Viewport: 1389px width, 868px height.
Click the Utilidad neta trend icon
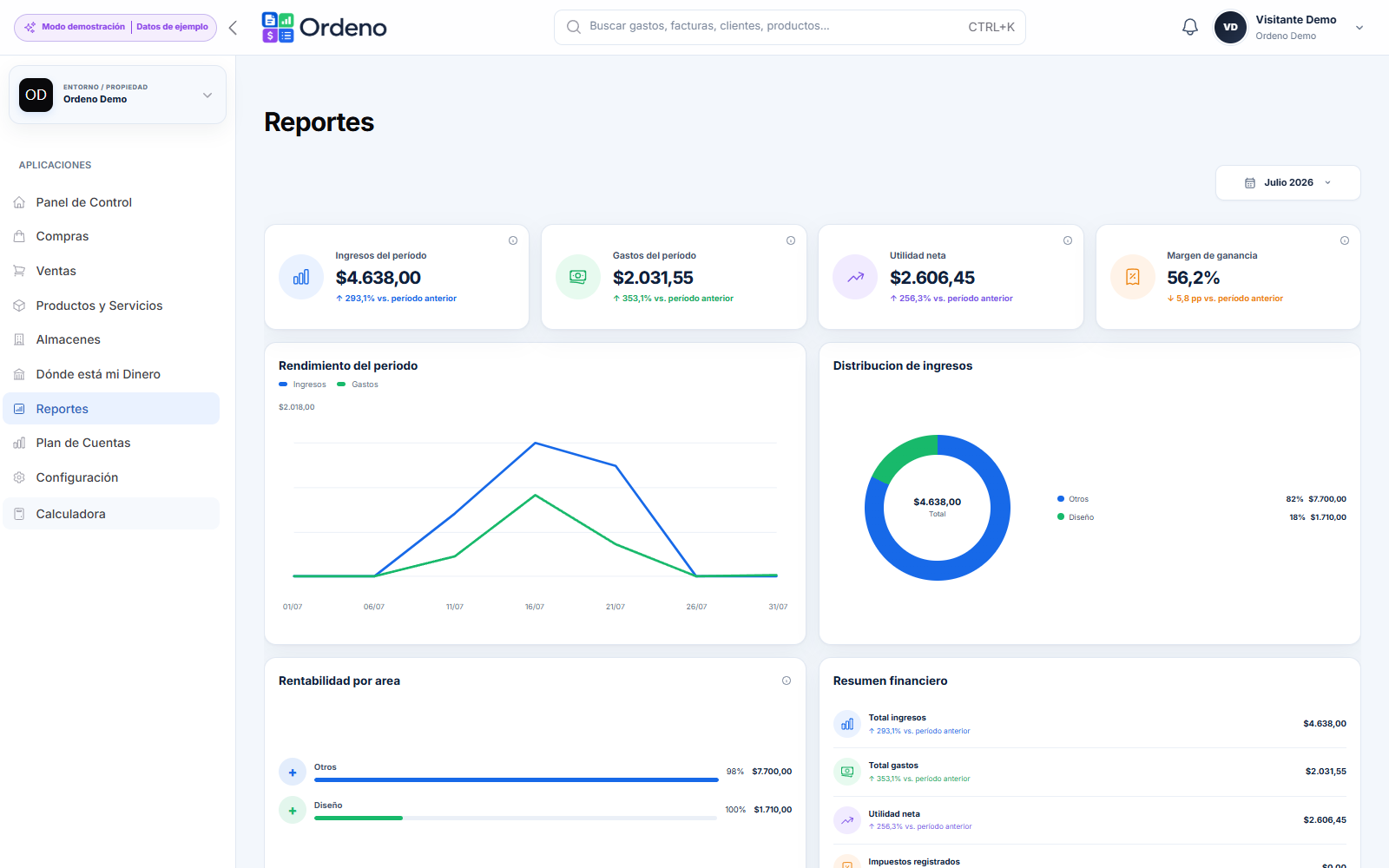(x=855, y=277)
